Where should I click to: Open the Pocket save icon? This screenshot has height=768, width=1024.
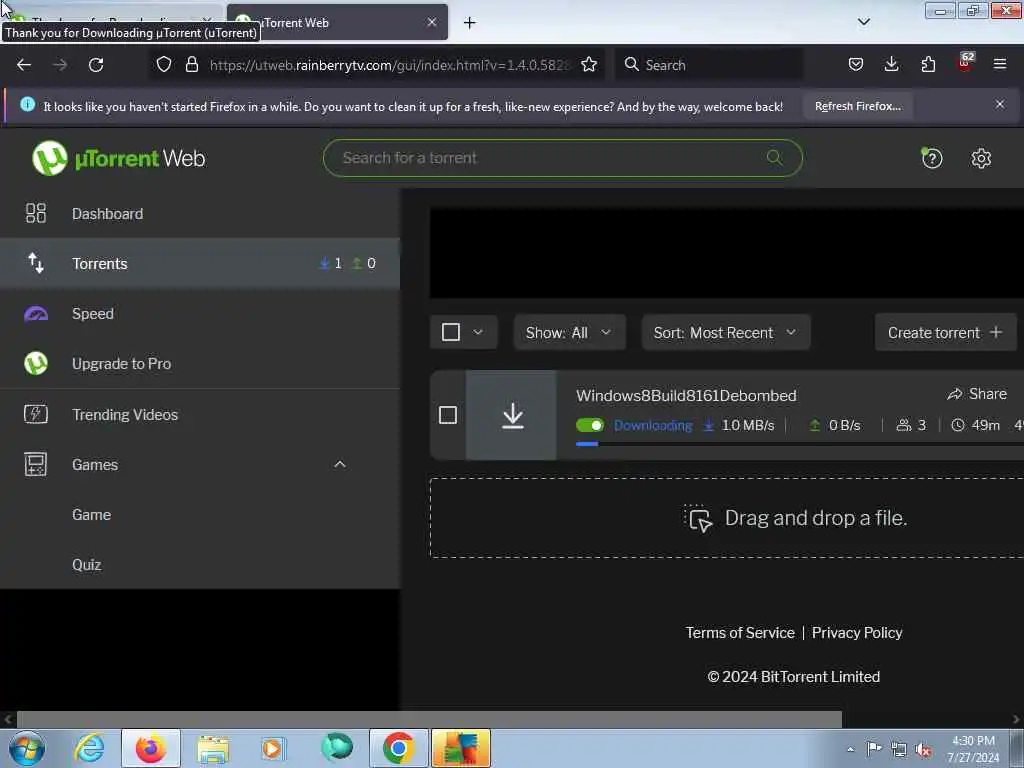tap(856, 64)
